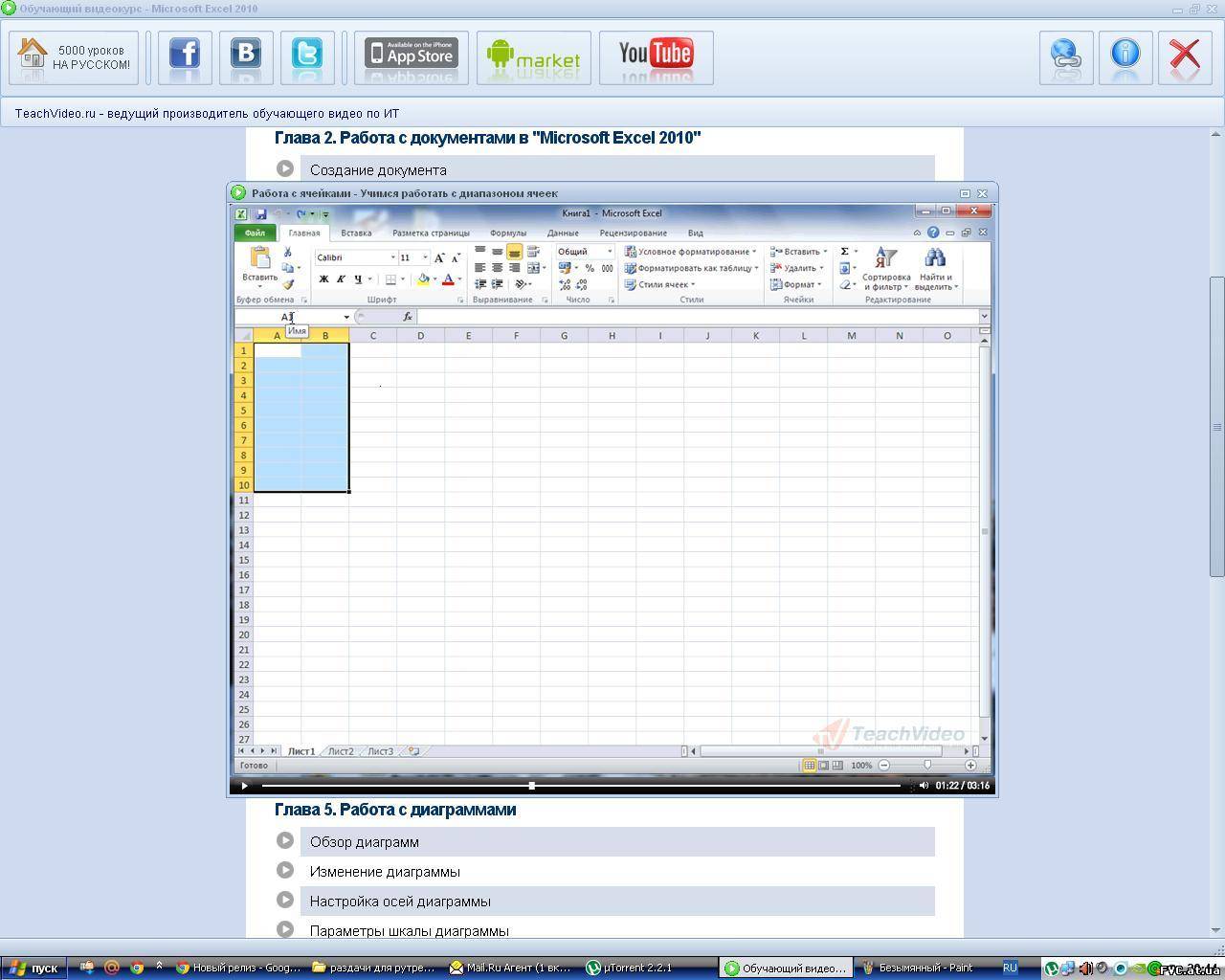The height and width of the screenshot is (980, 1225).
Task: Mute the video speaker icon
Action: 924,786
